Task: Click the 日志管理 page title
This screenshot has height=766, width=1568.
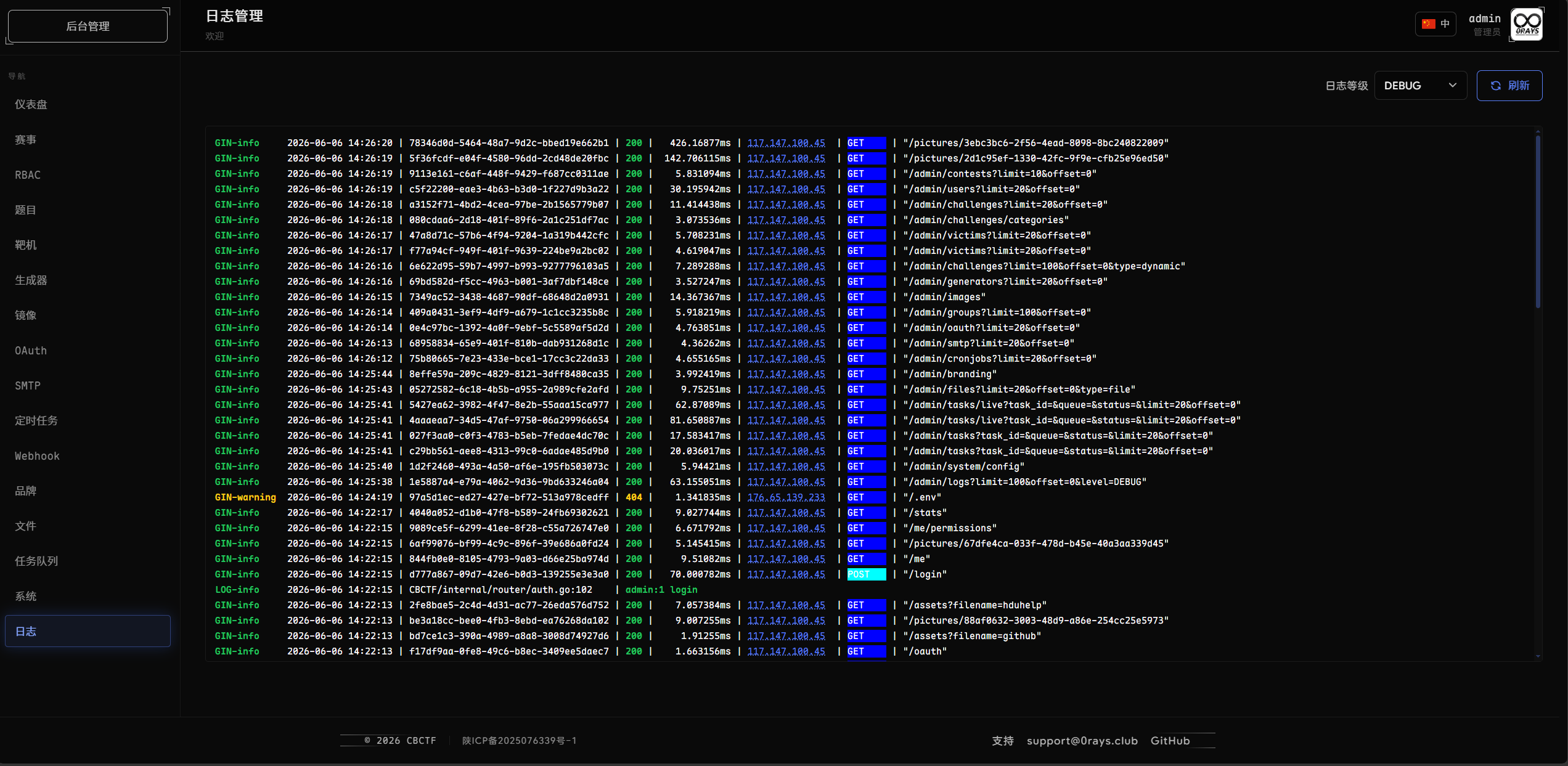Action: 234,16
